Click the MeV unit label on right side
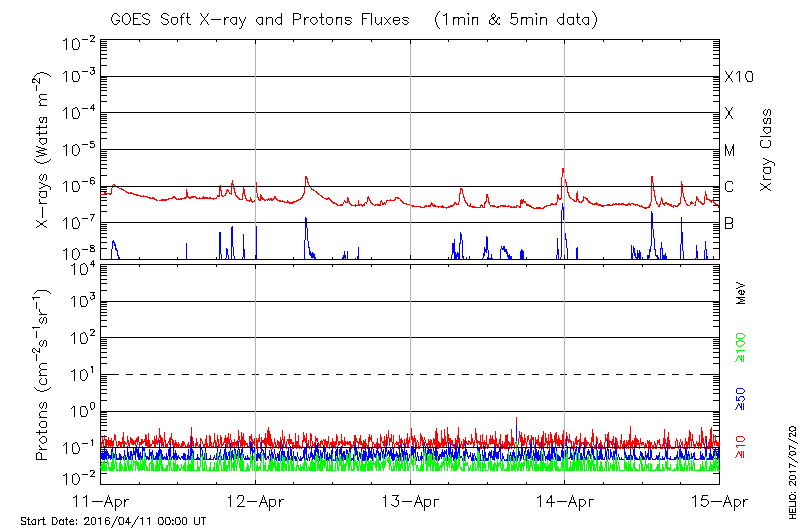This screenshot has height=530, width=800. (x=741, y=295)
